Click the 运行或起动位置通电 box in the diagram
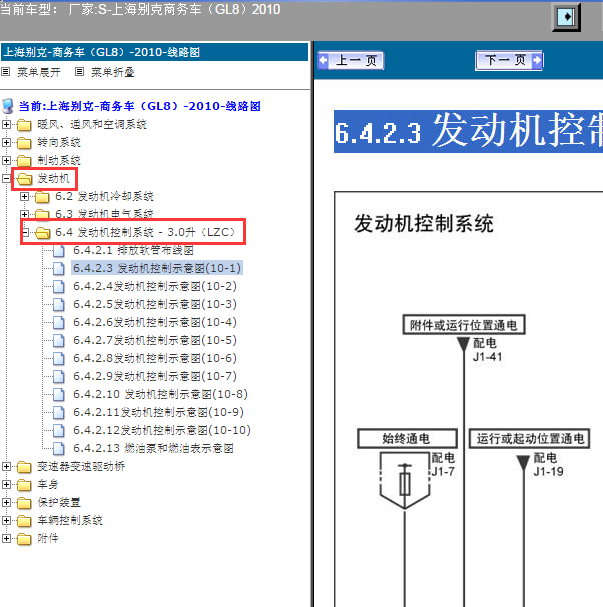The width and height of the screenshot is (603, 607). click(x=529, y=439)
